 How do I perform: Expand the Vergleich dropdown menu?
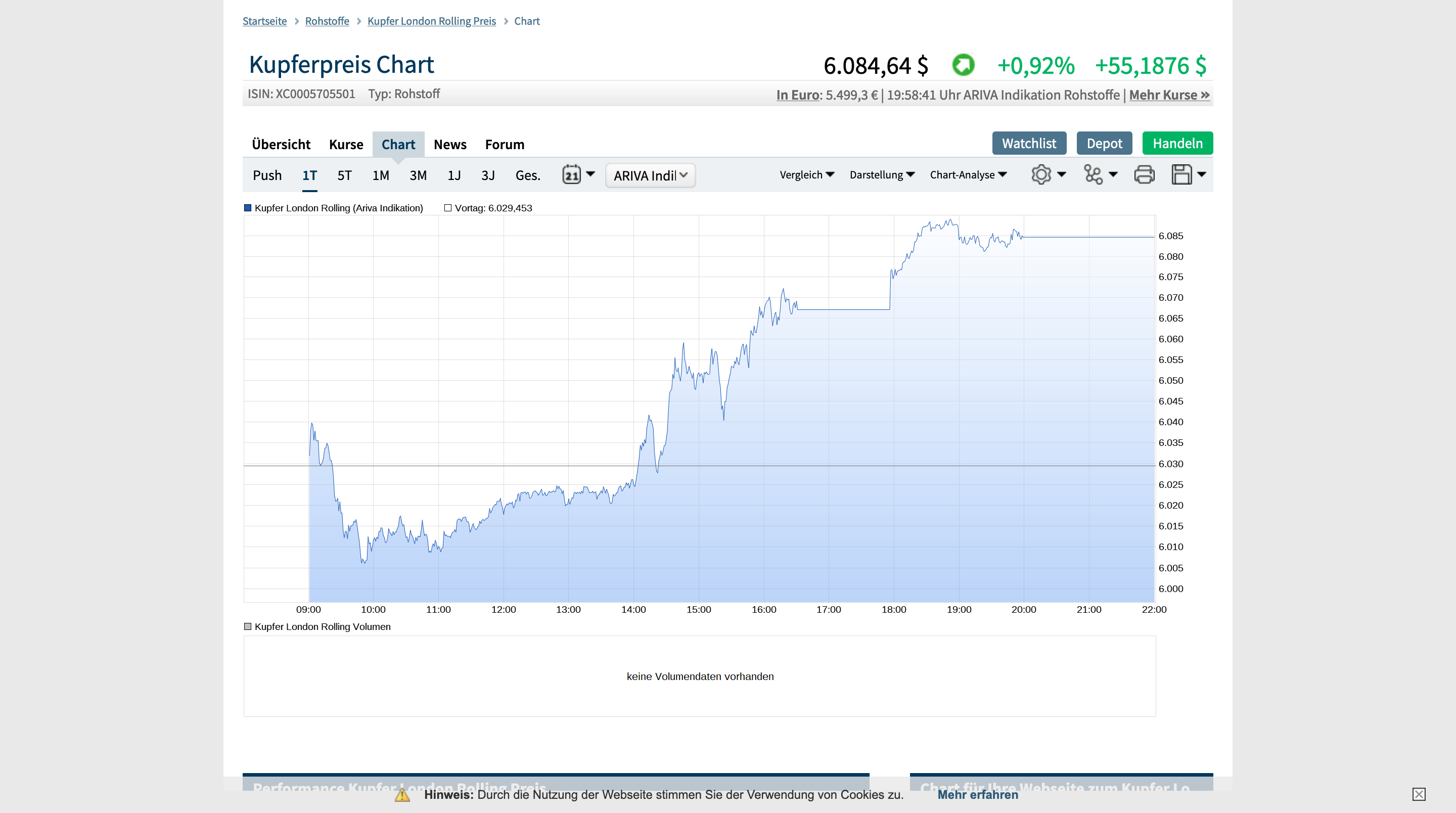[806, 175]
